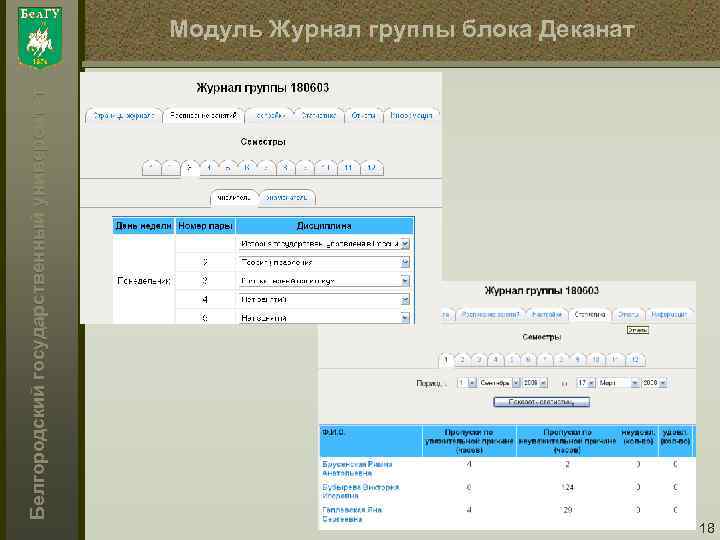Switch to 'Числитель' week tab
Image resolution: width=720 pixels, height=540 pixels.
pos(234,197)
